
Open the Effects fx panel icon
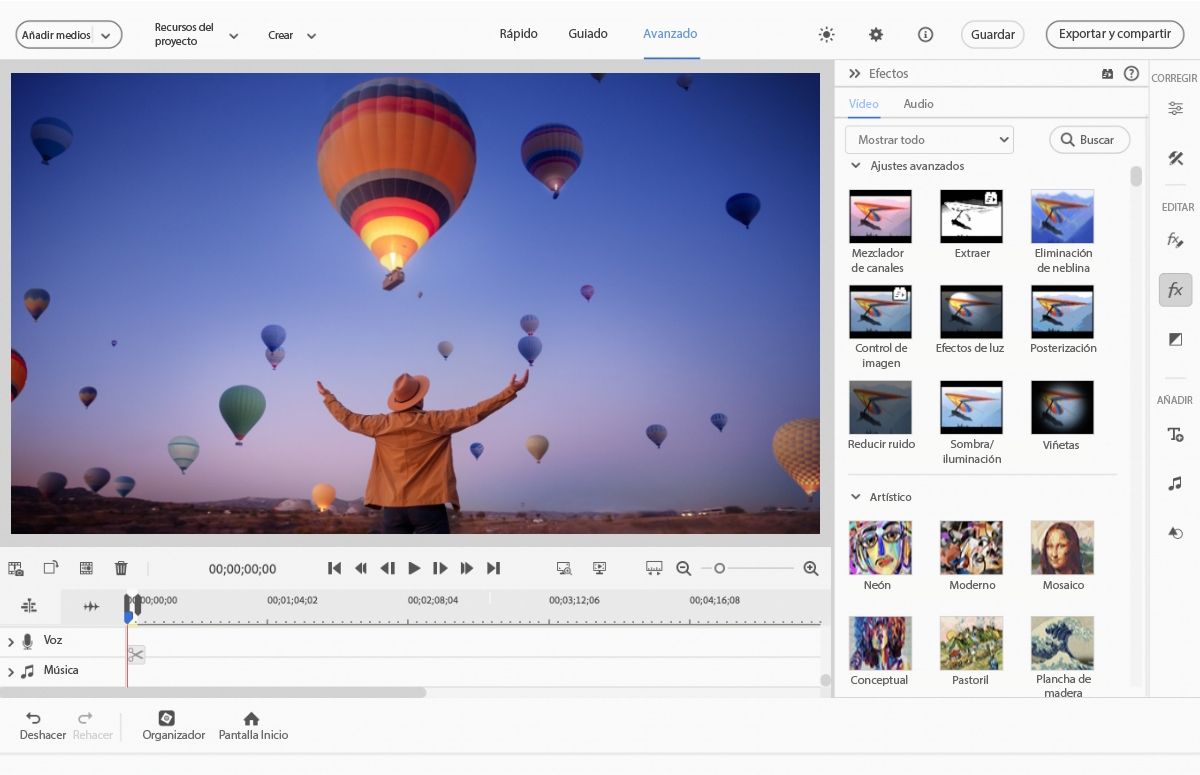click(1175, 290)
